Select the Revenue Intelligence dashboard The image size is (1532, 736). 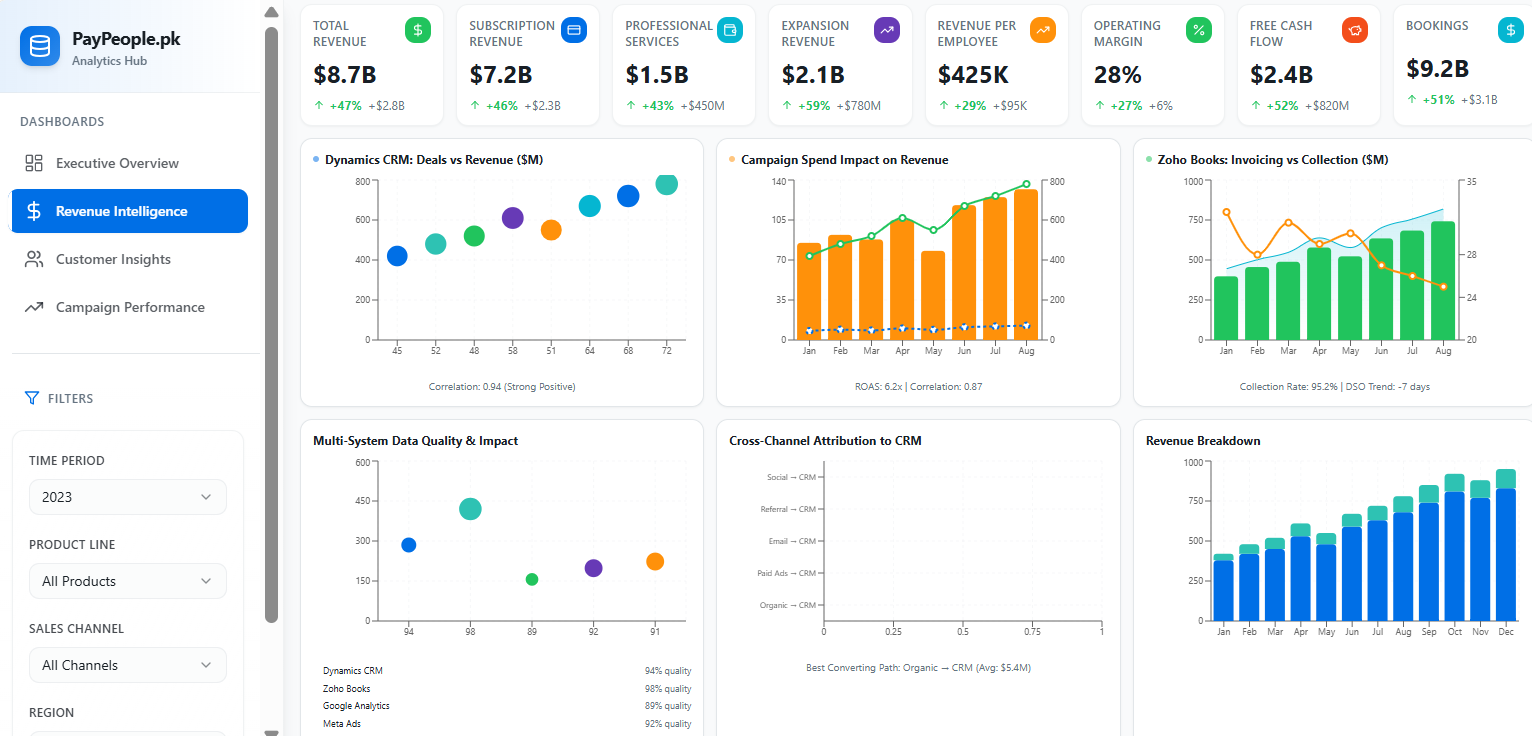(x=130, y=211)
